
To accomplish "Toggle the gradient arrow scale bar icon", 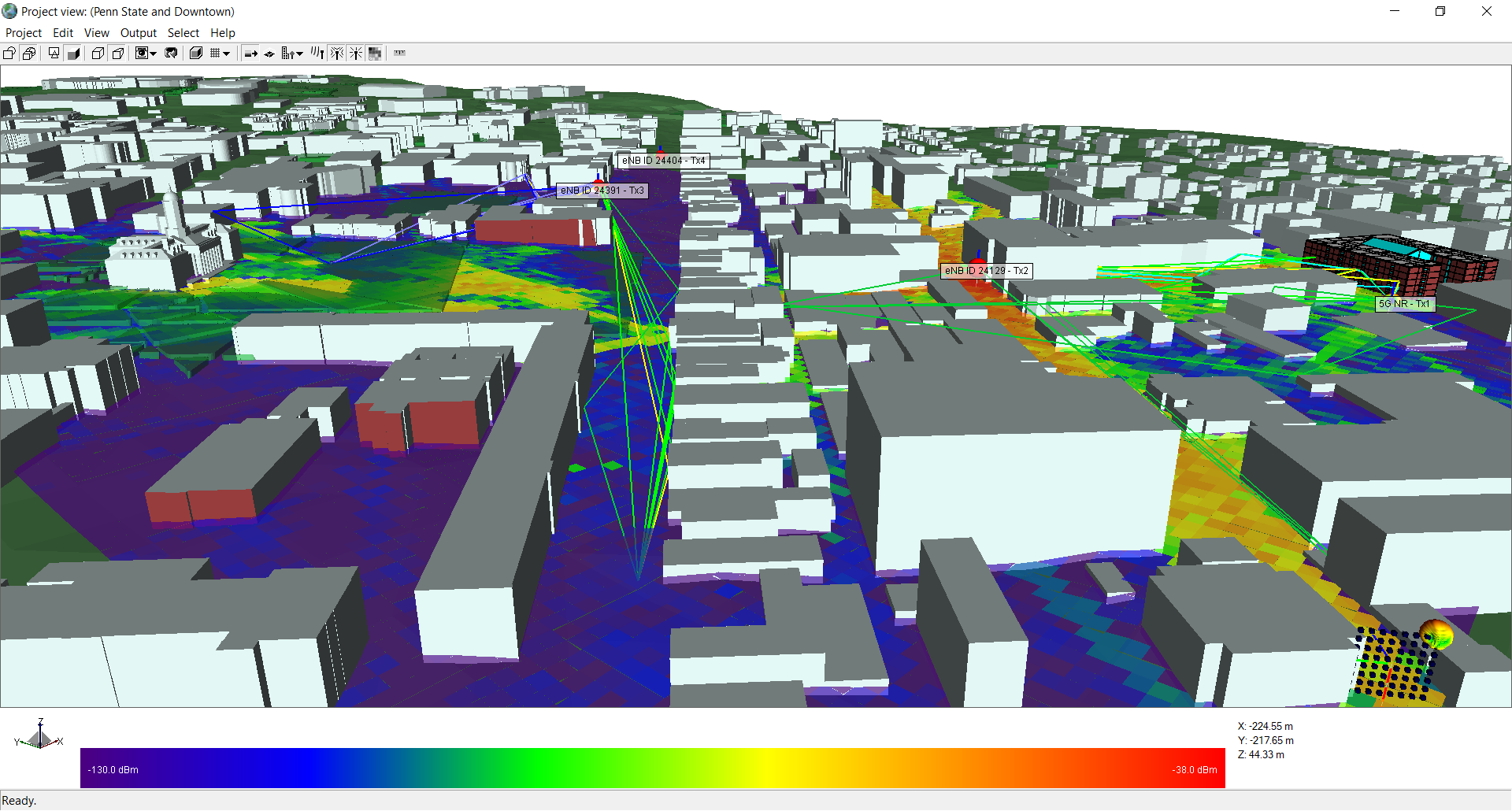I will pyautogui.click(x=250, y=54).
